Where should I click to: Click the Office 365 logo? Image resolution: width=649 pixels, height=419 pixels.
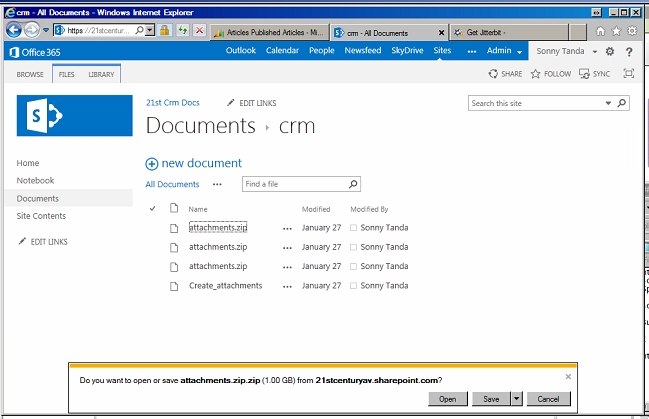(x=35, y=52)
